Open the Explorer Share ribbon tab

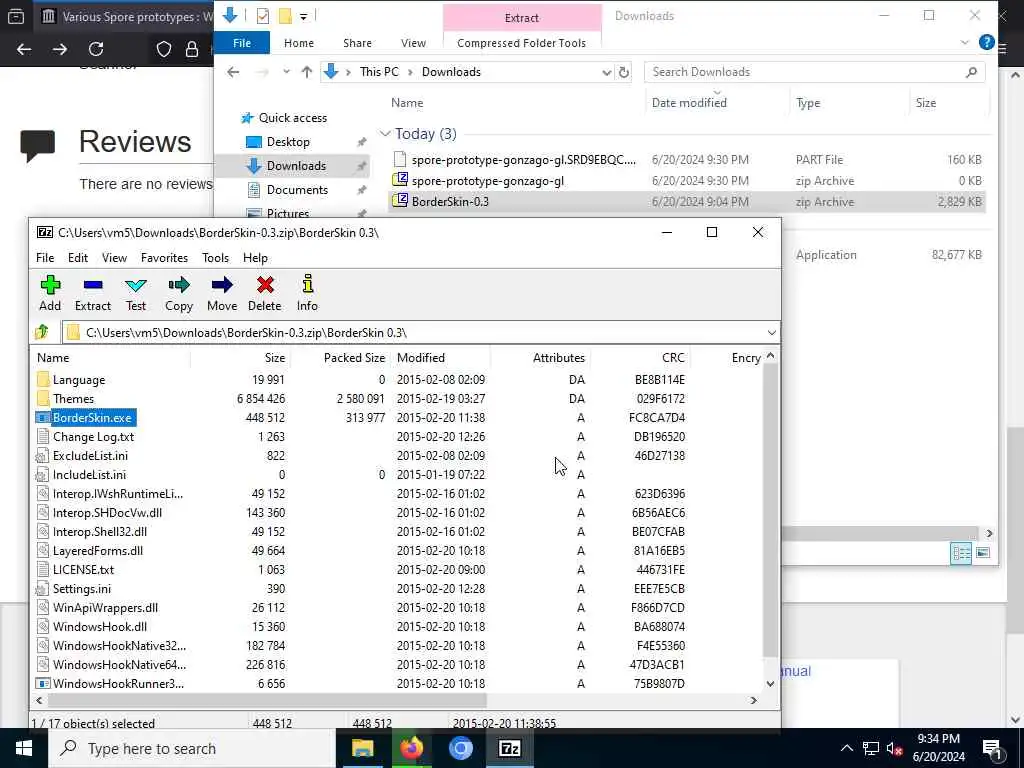pos(357,43)
